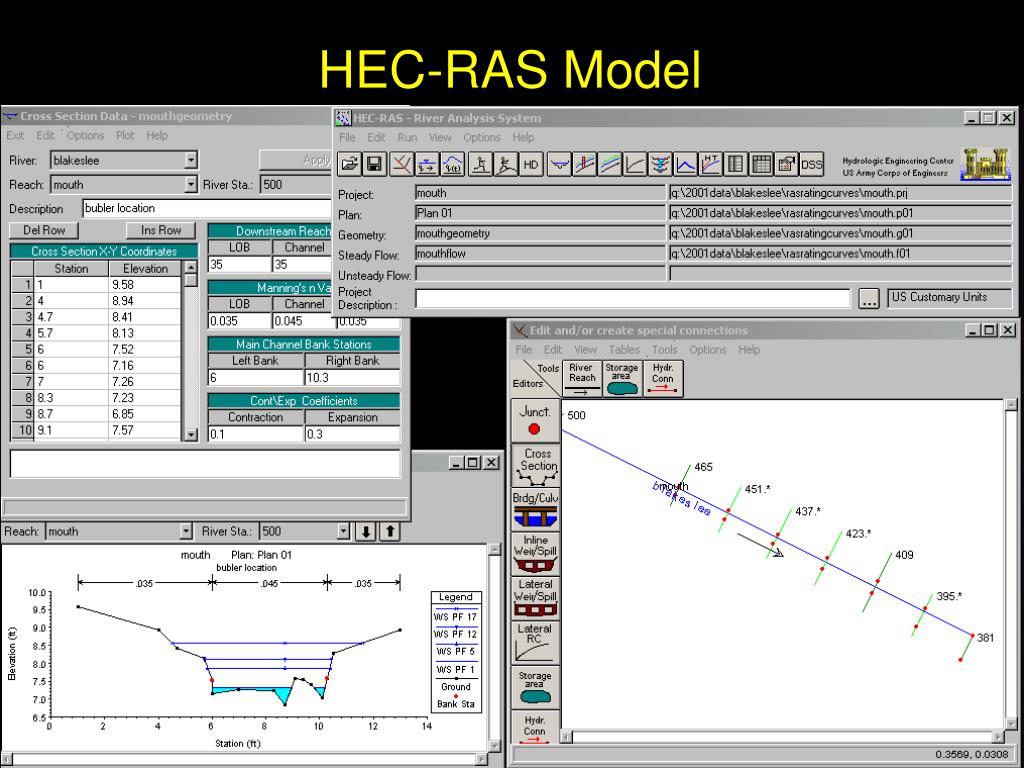Click the Ins Row button
Screen dimensions: 1024x768
tap(161, 230)
